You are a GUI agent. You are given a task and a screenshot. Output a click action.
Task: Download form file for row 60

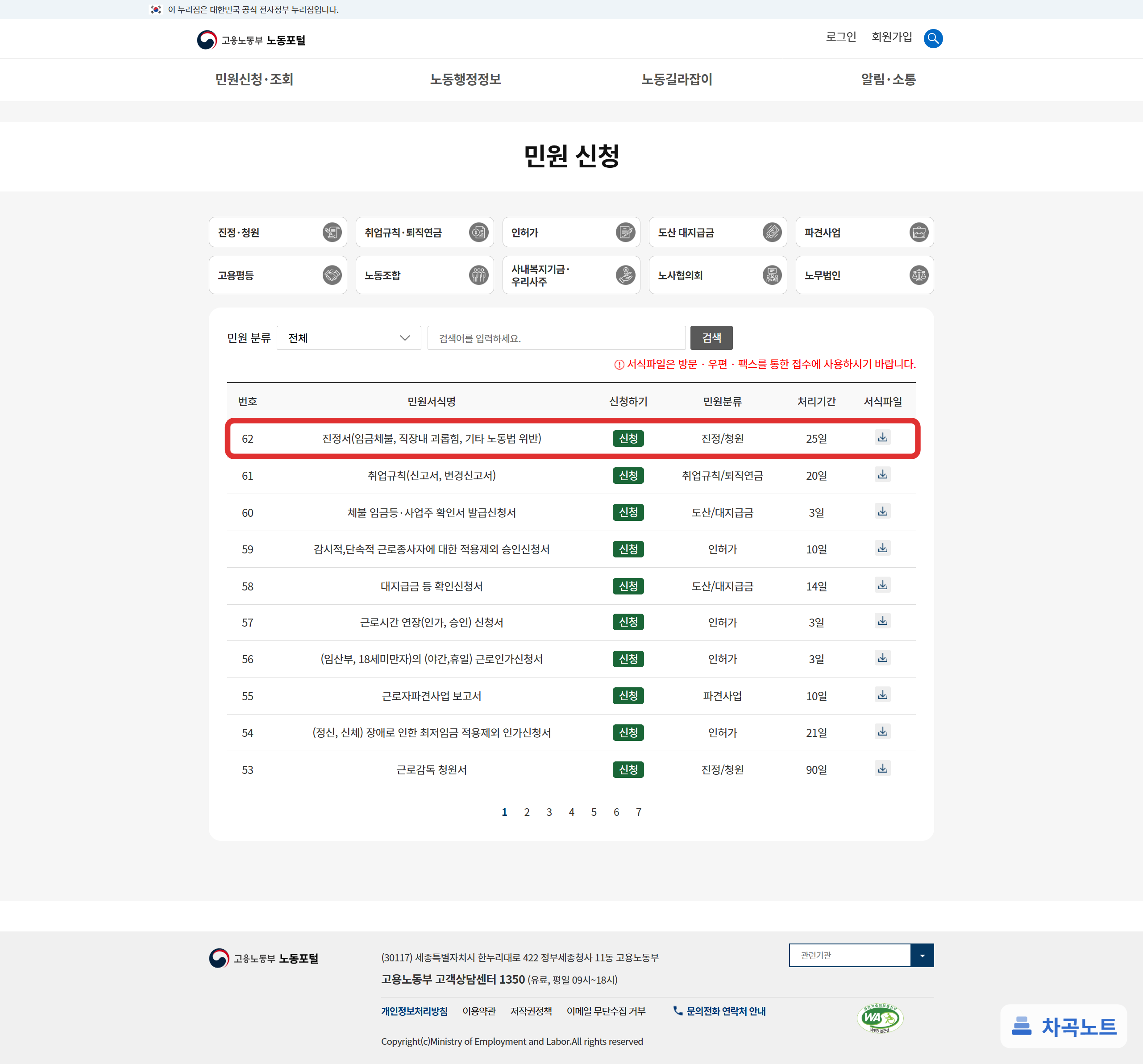882,511
